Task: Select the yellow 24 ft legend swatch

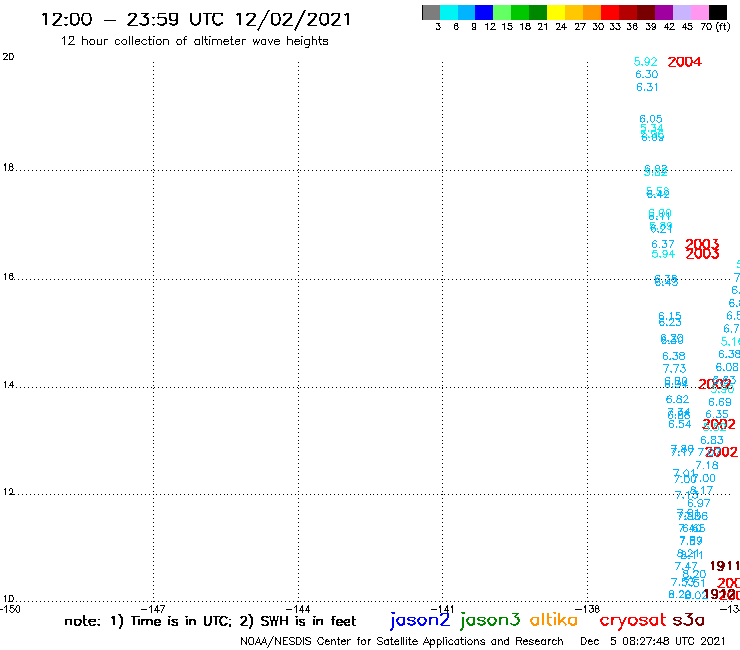Action: coord(556,12)
